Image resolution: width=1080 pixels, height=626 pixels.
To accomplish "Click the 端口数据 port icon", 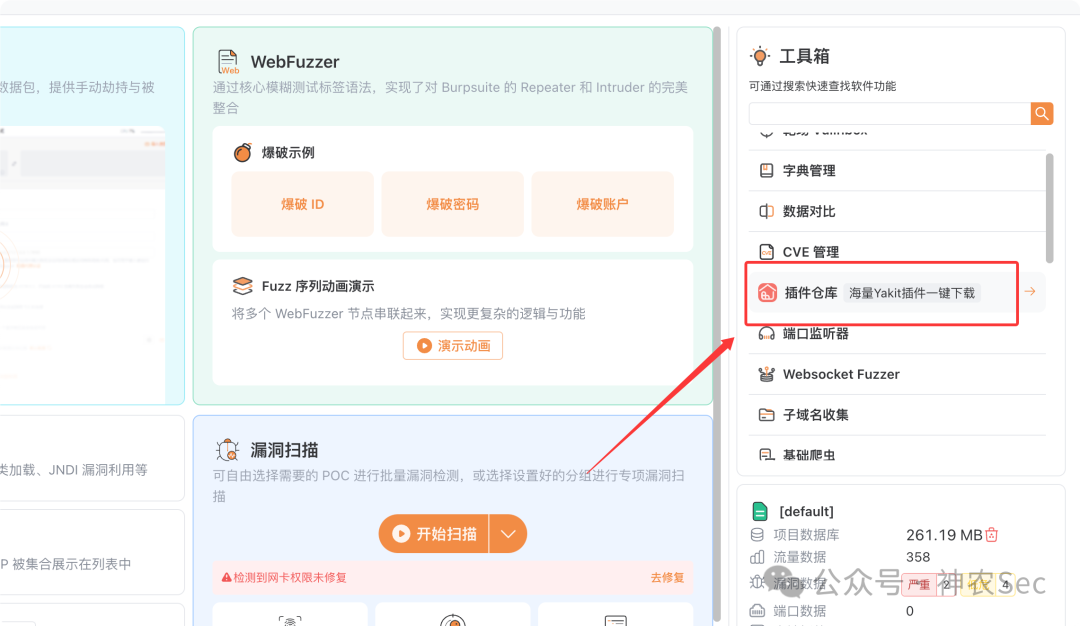I will point(757,610).
